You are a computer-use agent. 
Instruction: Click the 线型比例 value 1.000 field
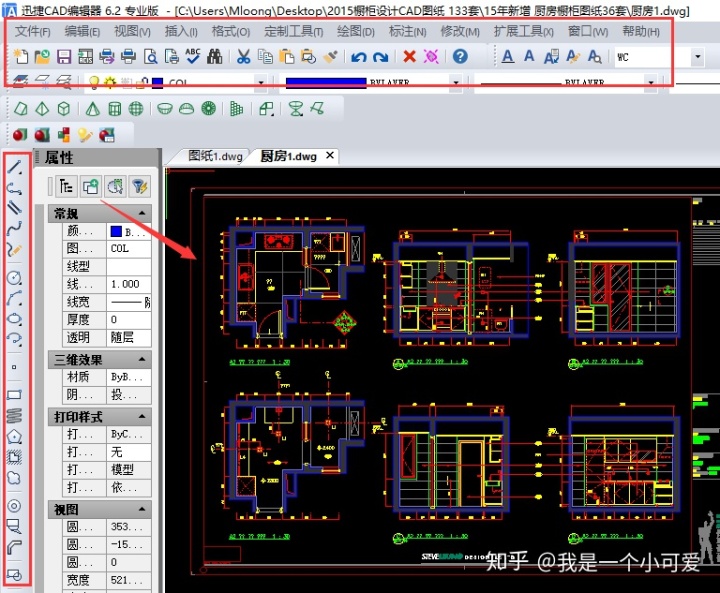click(x=129, y=284)
